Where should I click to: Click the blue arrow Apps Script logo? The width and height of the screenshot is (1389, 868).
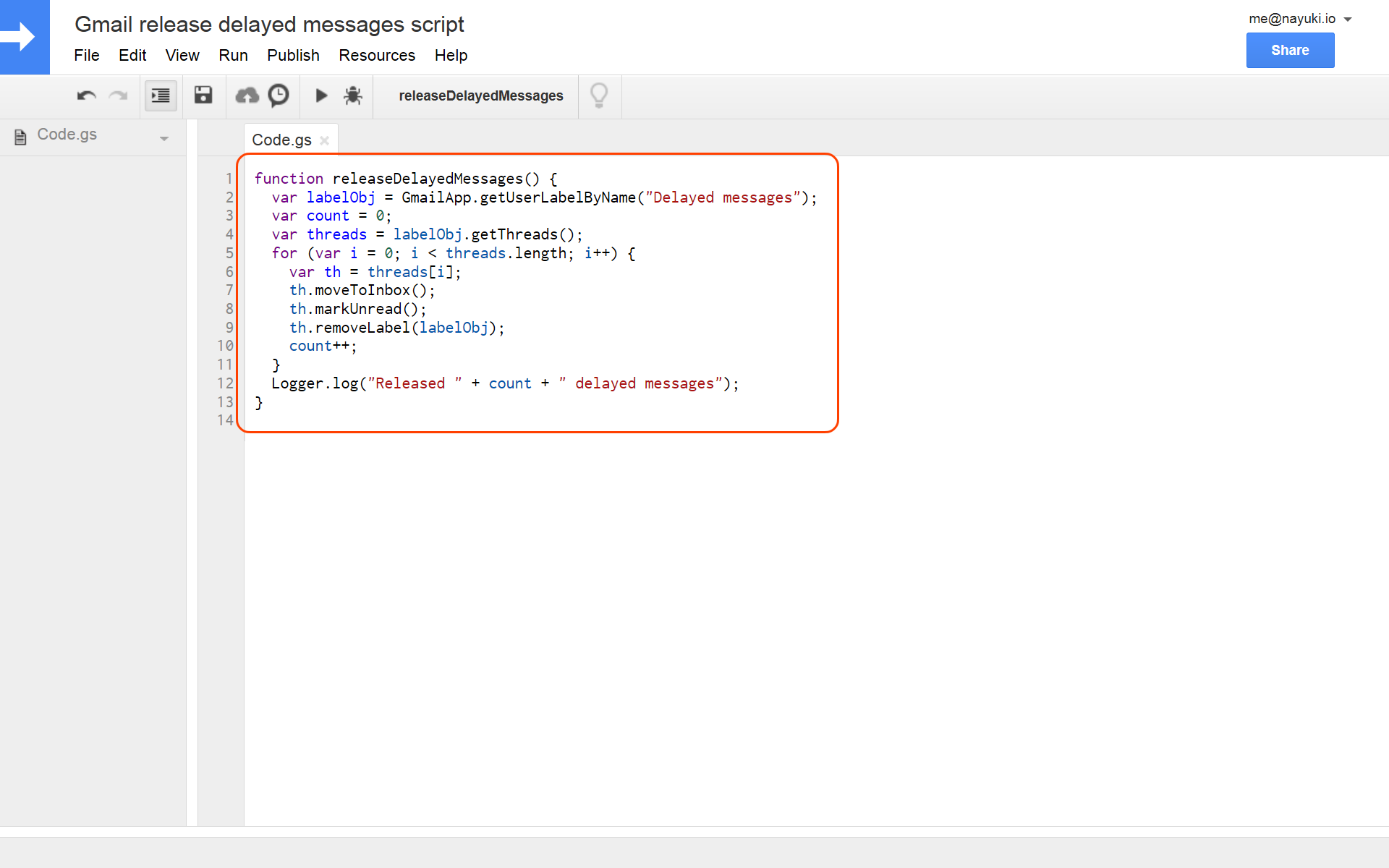click(x=25, y=37)
